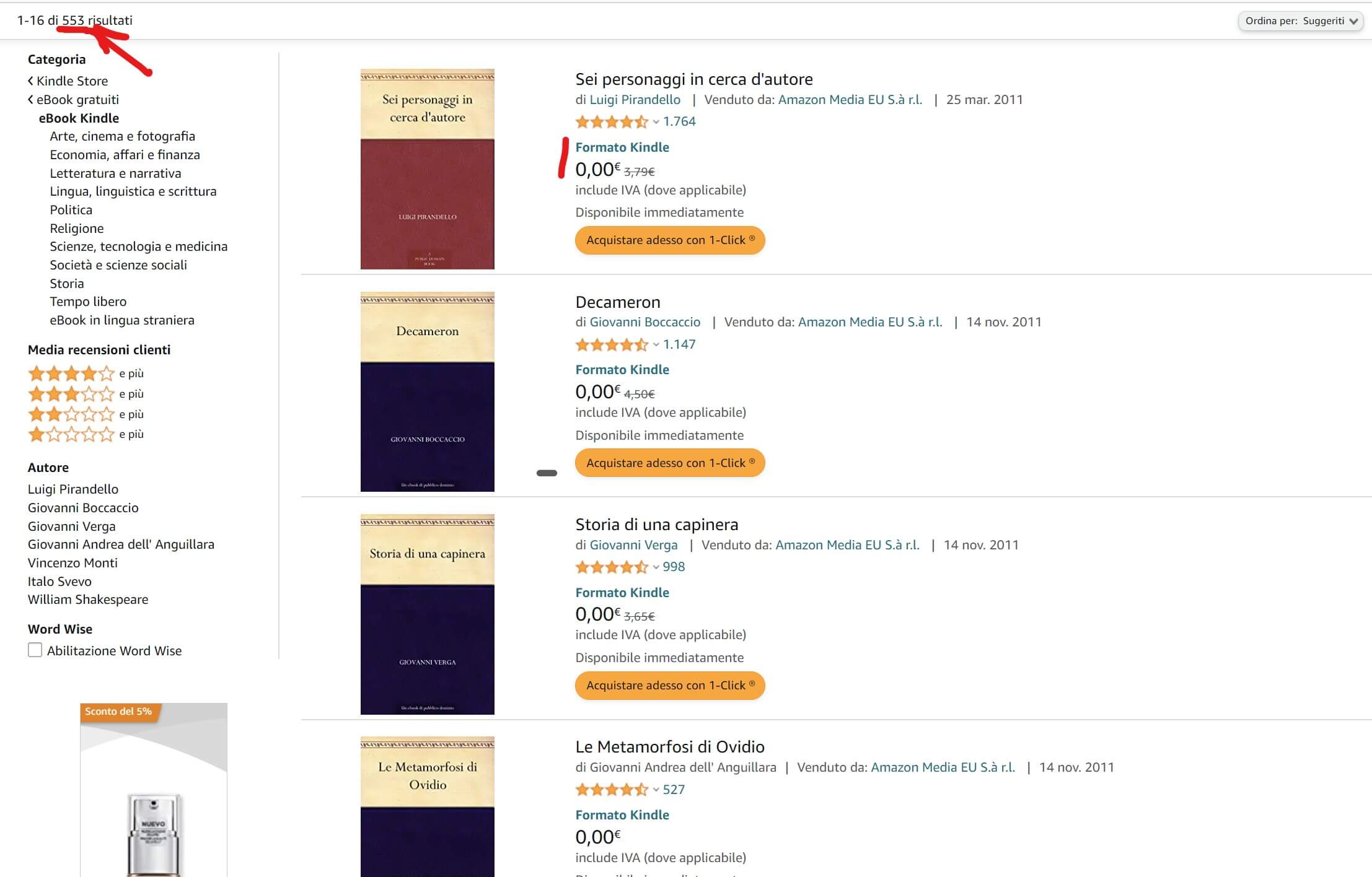Filter by four stars and up

point(71,373)
